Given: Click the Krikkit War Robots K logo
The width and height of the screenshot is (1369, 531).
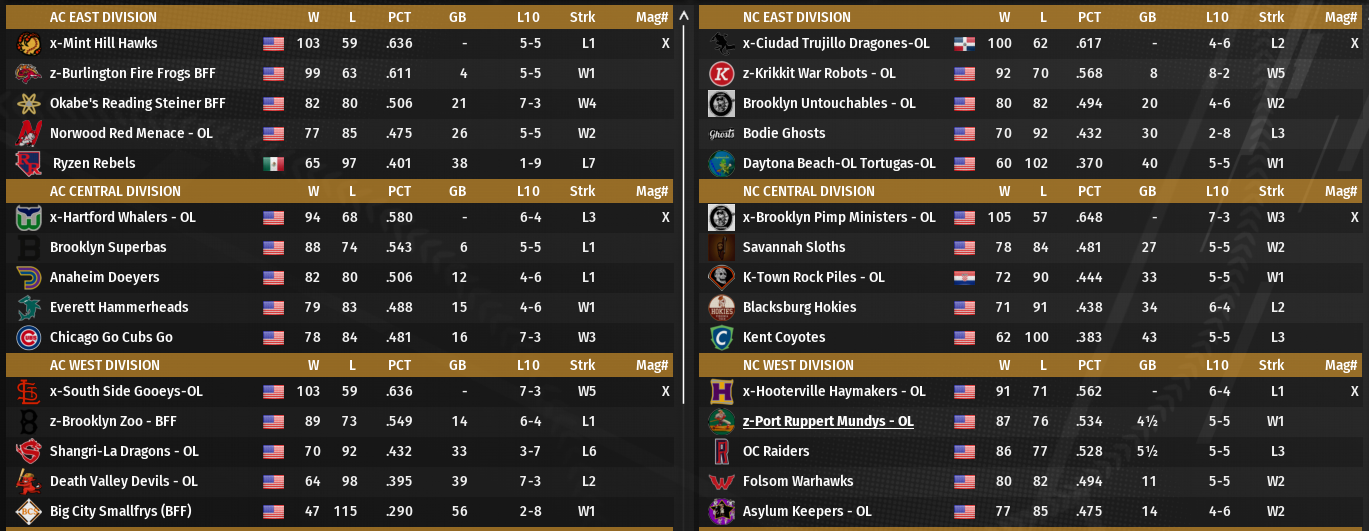Looking at the screenshot, I should pyautogui.click(x=721, y=74).
